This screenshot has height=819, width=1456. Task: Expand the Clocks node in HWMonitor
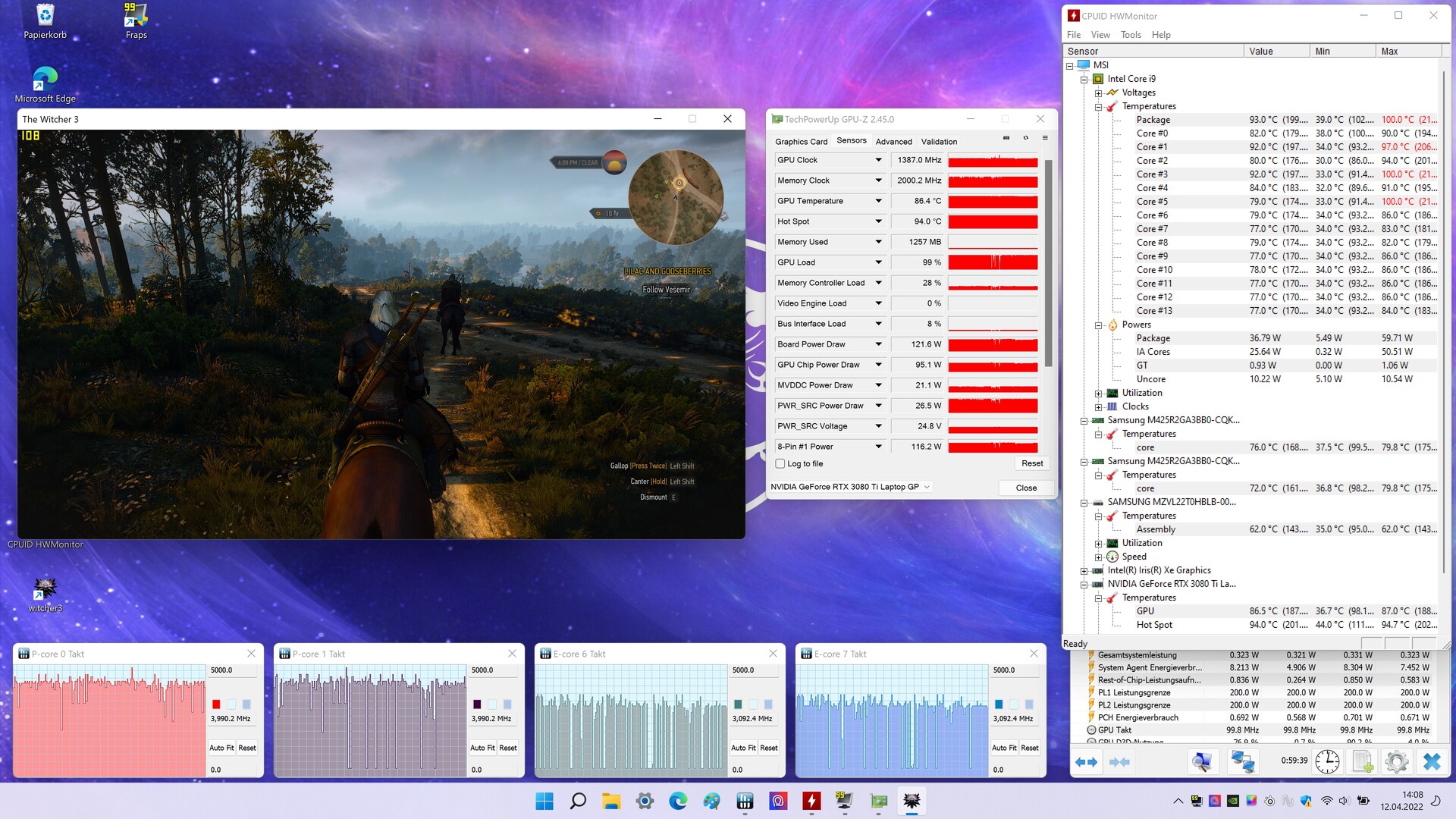(x=1098, y=406)
